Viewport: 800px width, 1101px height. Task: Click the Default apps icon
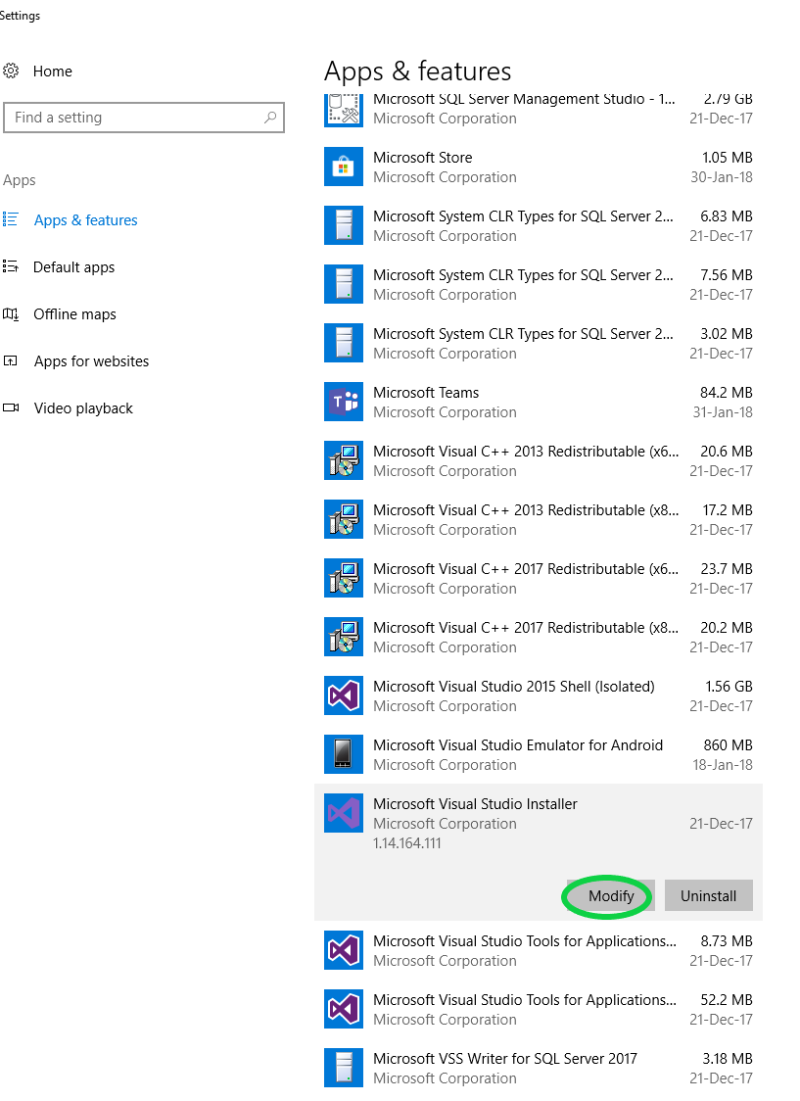11,267
